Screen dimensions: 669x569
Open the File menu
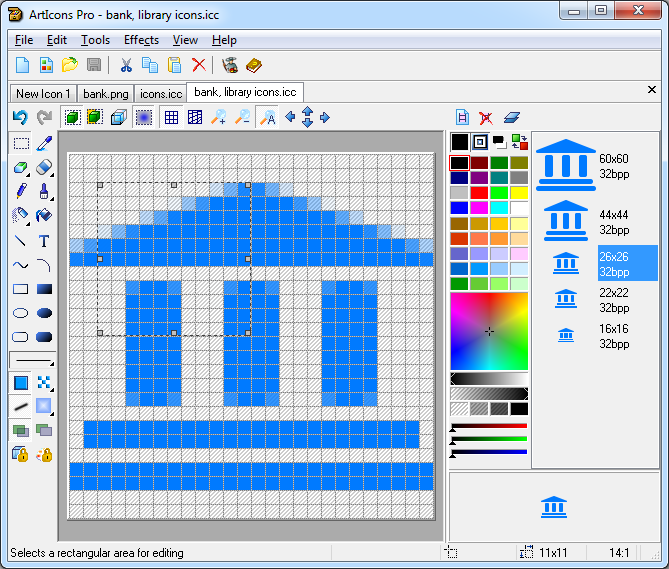tap(24, 40)
